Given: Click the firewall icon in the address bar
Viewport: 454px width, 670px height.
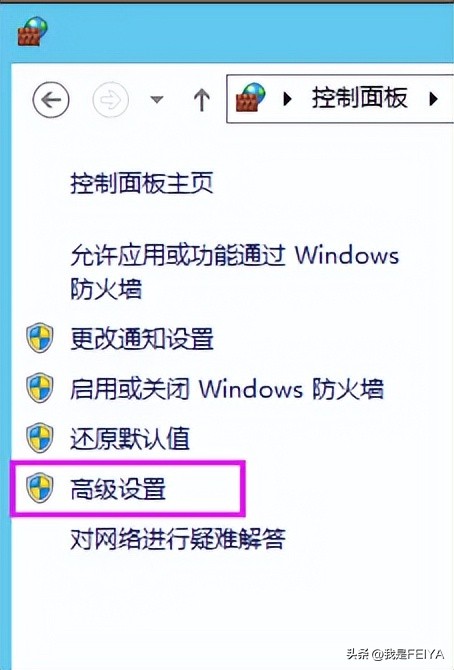Looking at the screenshot, I should click(251, 98).
